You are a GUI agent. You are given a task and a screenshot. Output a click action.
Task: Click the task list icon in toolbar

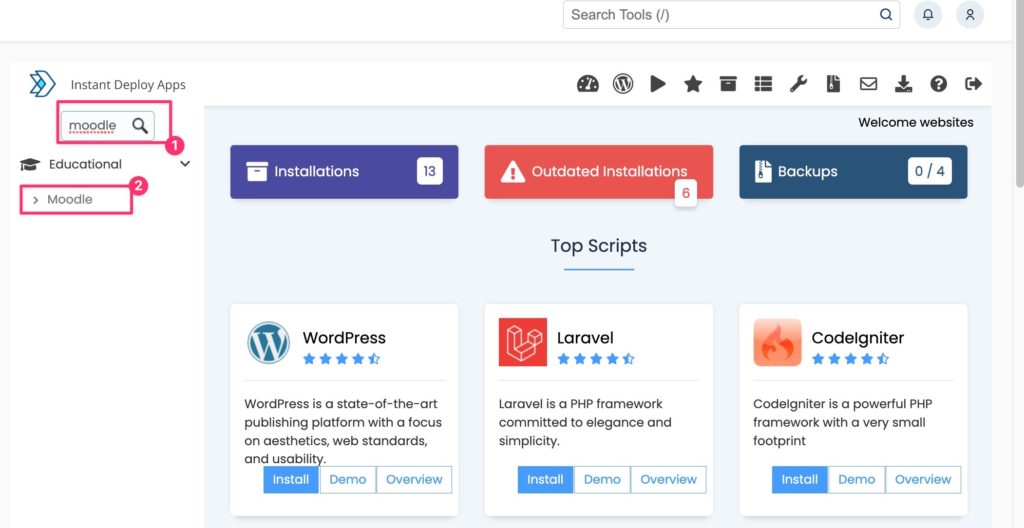tap(763, 84)
